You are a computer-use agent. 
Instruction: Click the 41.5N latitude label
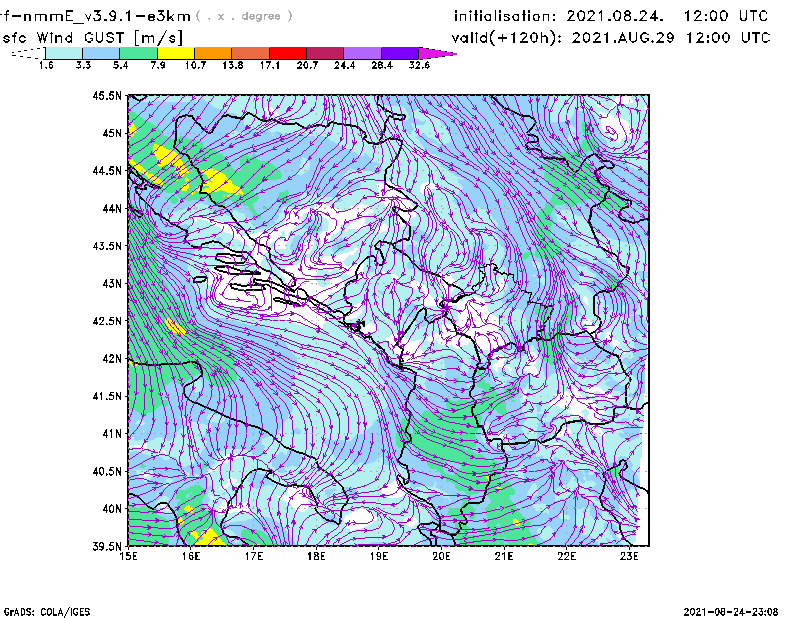coord(107,396)
